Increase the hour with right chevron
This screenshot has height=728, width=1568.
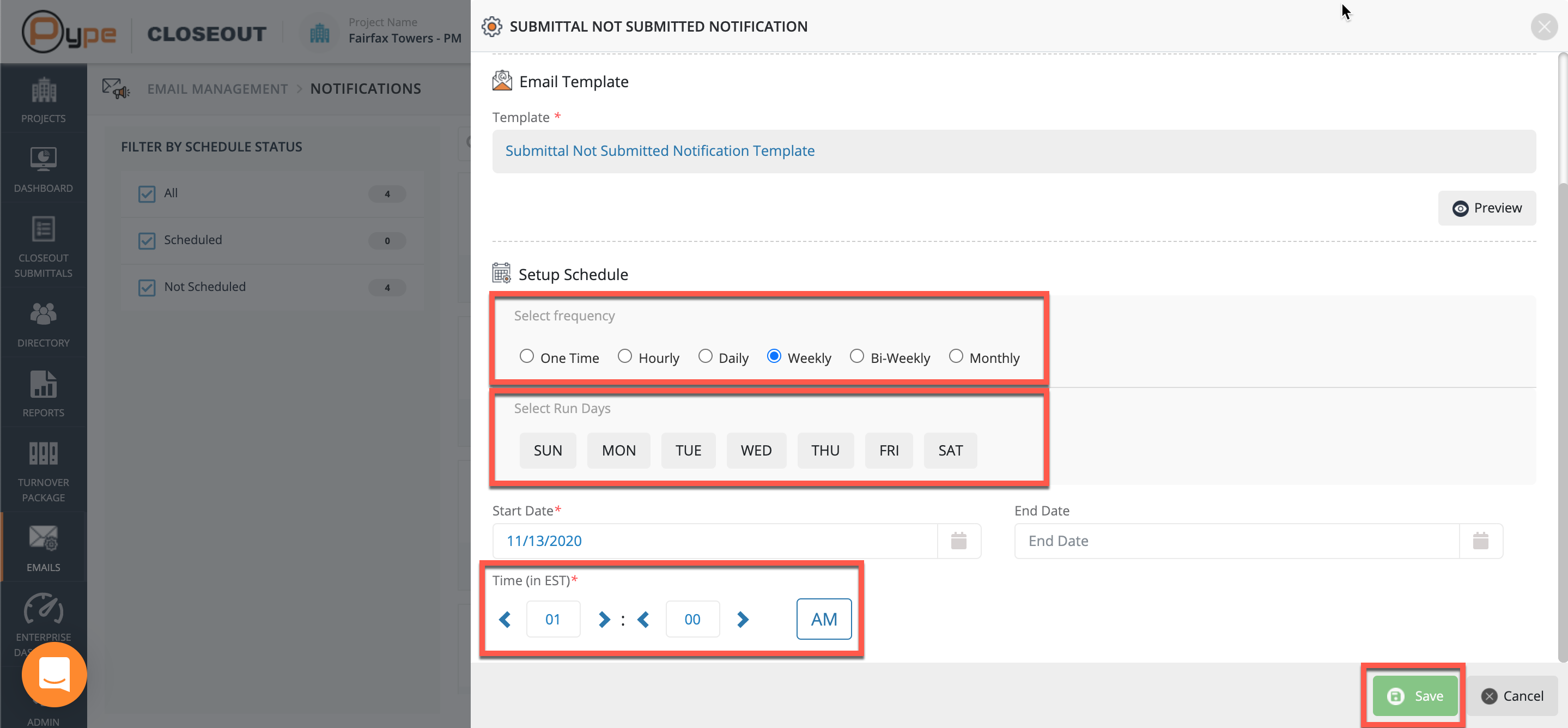pos(603,619)
